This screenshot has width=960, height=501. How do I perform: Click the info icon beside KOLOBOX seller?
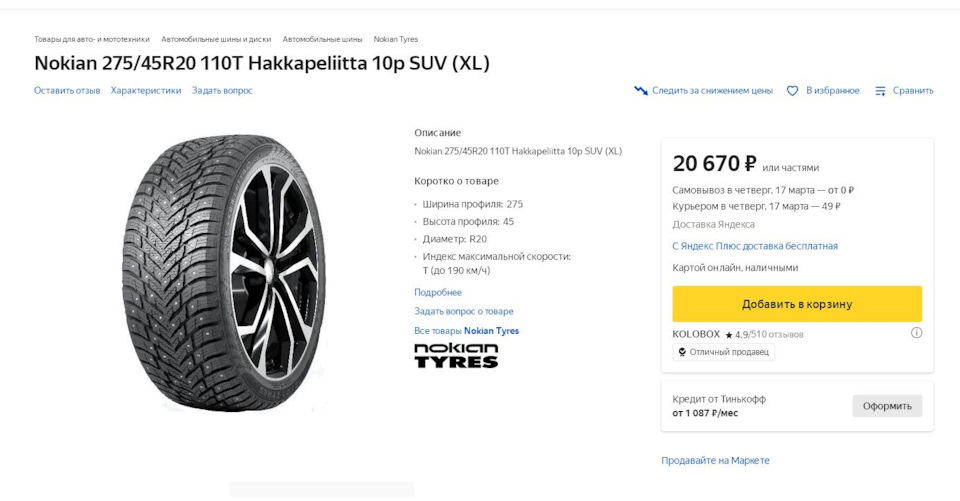click(916, 333)
